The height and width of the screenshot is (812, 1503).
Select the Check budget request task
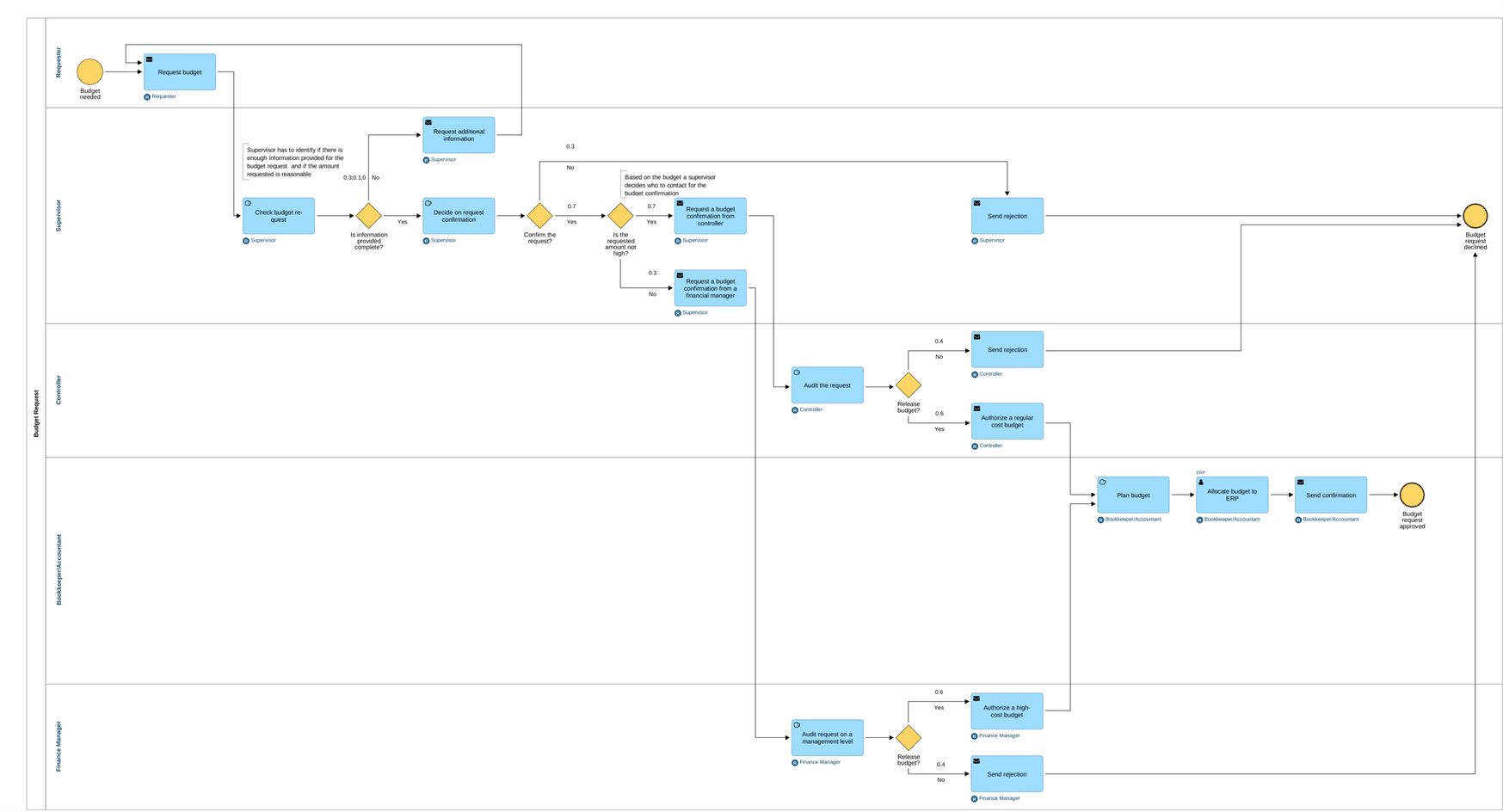(x=278, y=216)
